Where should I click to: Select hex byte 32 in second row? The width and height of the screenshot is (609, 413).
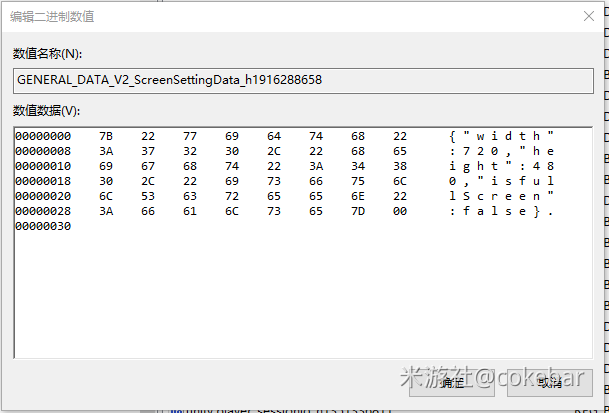[190, 151]
